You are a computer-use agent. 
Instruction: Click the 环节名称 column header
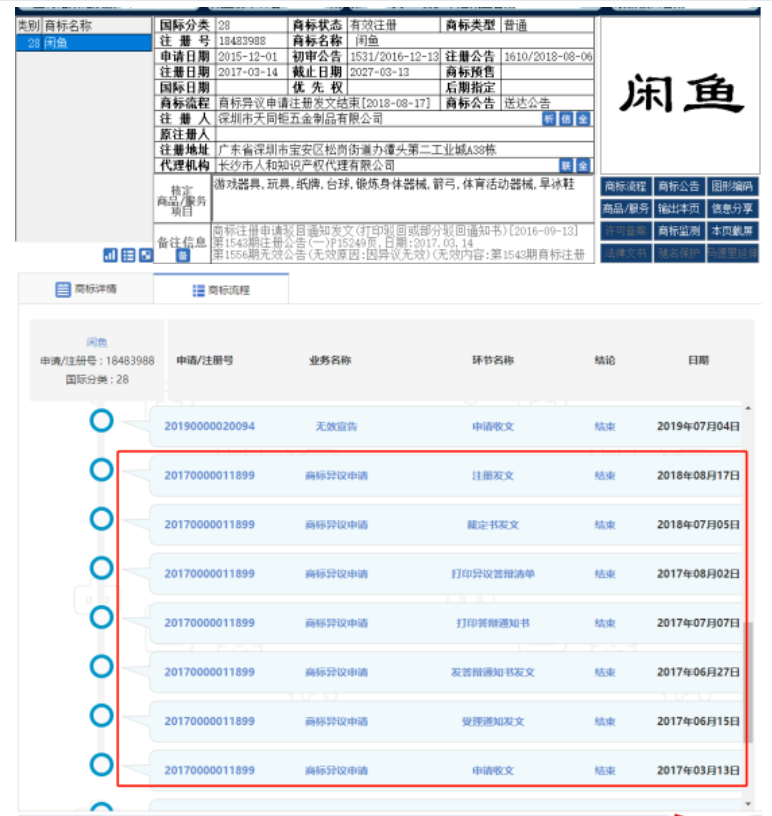point(492,360)
